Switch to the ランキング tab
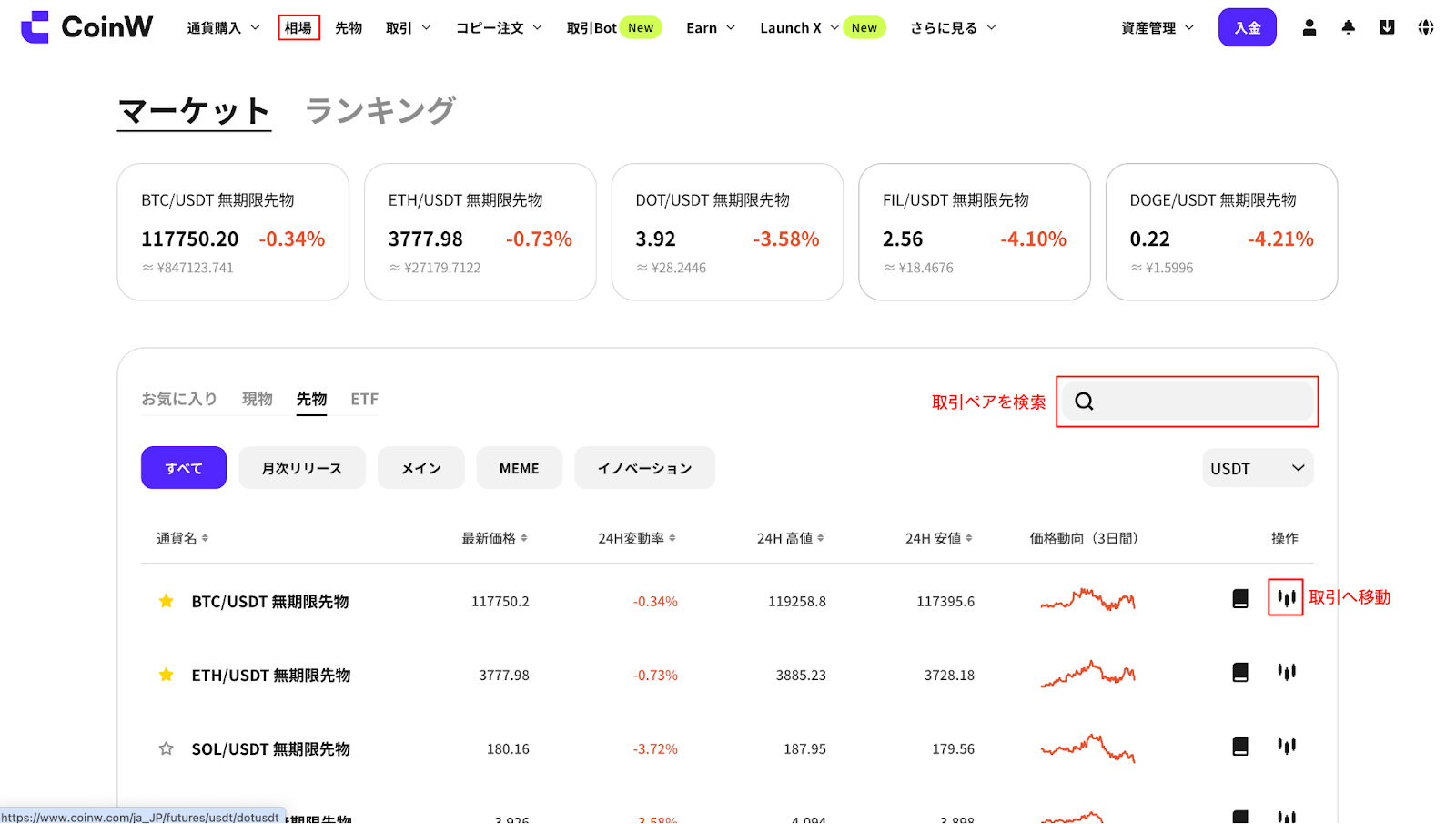This screenshot has height=824, width=1456. [380, 111]
